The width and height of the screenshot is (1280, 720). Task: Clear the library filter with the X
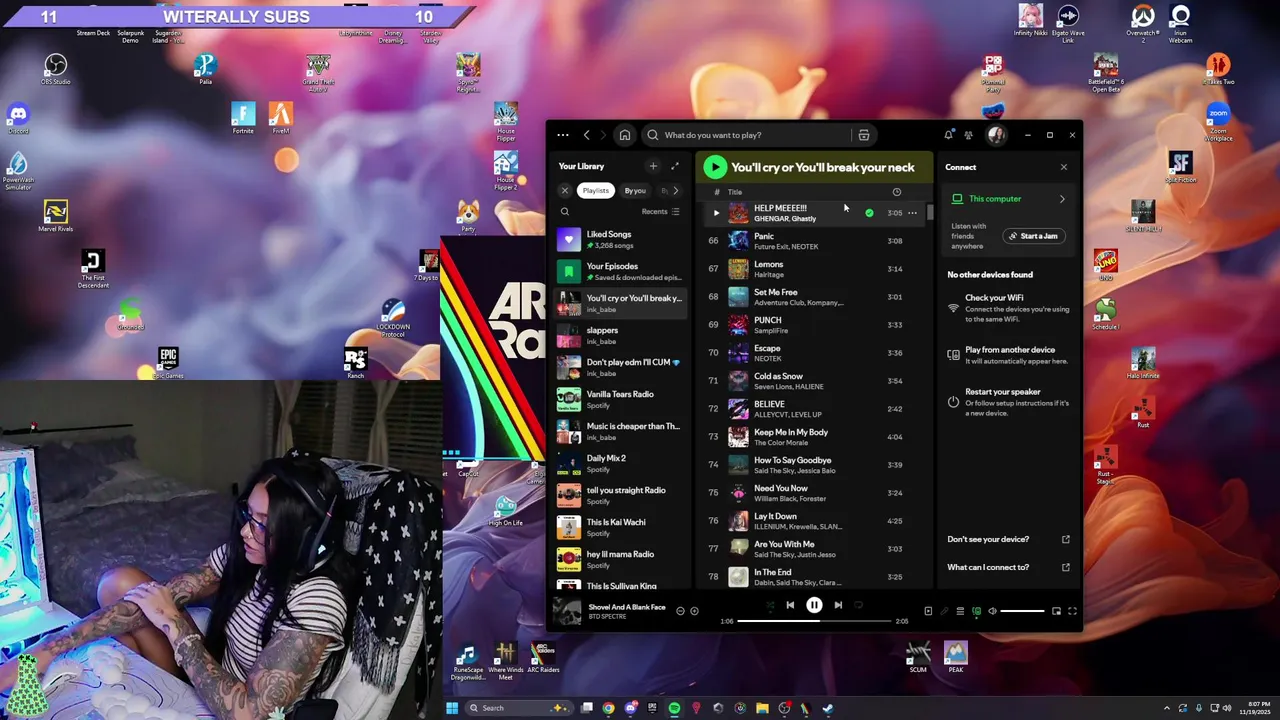point(565,191)
